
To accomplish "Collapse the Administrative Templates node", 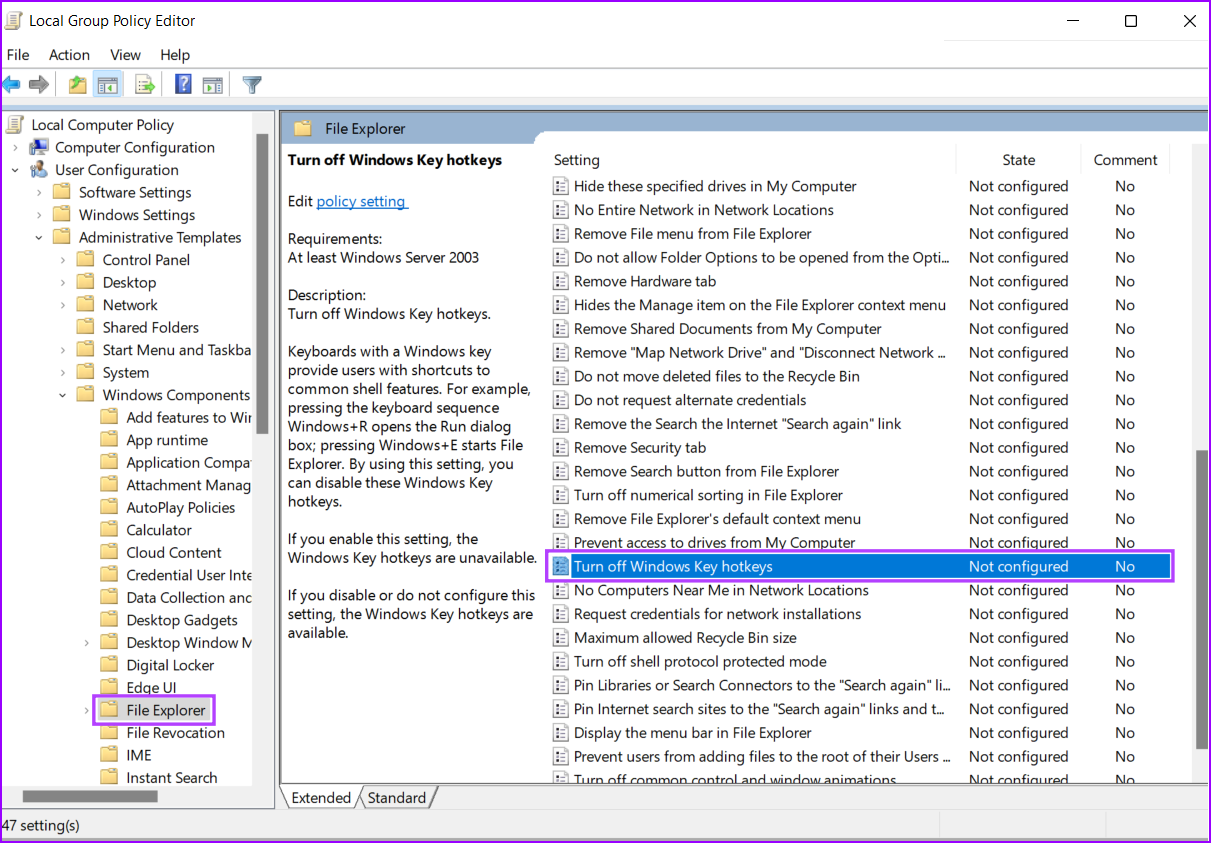I will (38, 237).
